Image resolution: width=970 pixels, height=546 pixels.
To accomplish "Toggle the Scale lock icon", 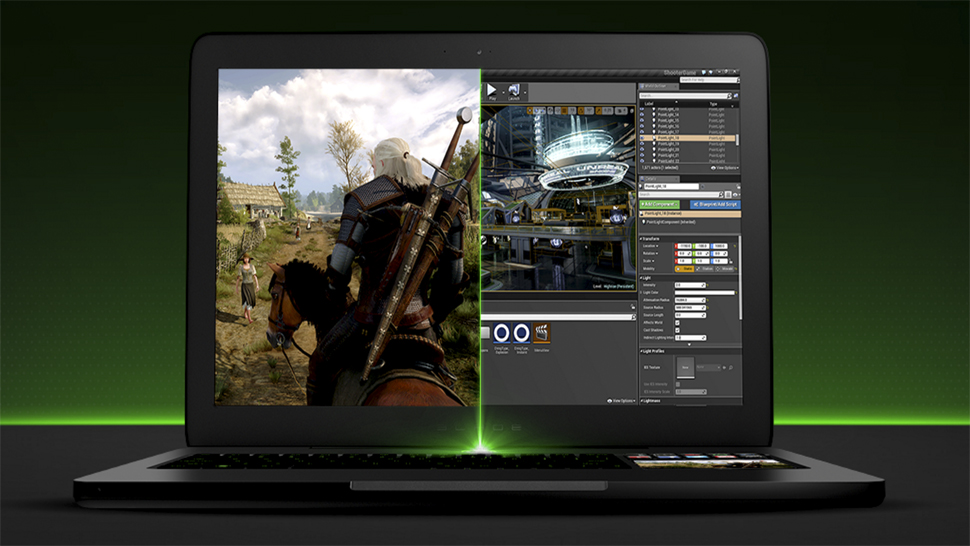I will pos(731,262).
